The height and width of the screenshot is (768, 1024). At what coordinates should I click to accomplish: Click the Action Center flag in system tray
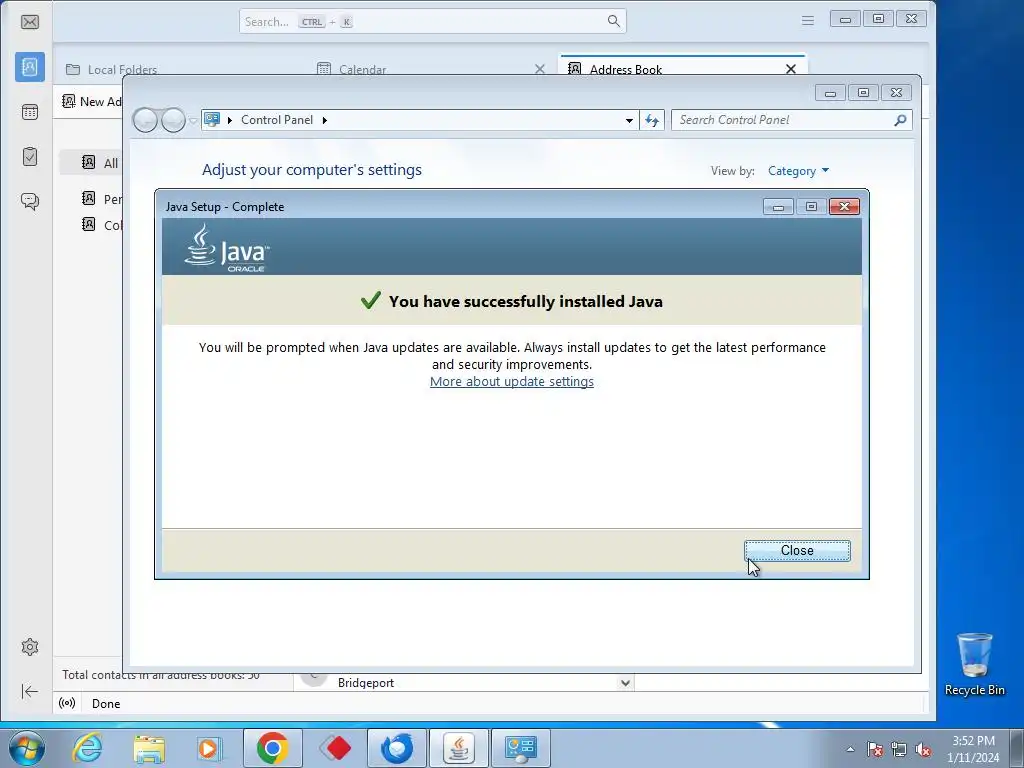874,749
